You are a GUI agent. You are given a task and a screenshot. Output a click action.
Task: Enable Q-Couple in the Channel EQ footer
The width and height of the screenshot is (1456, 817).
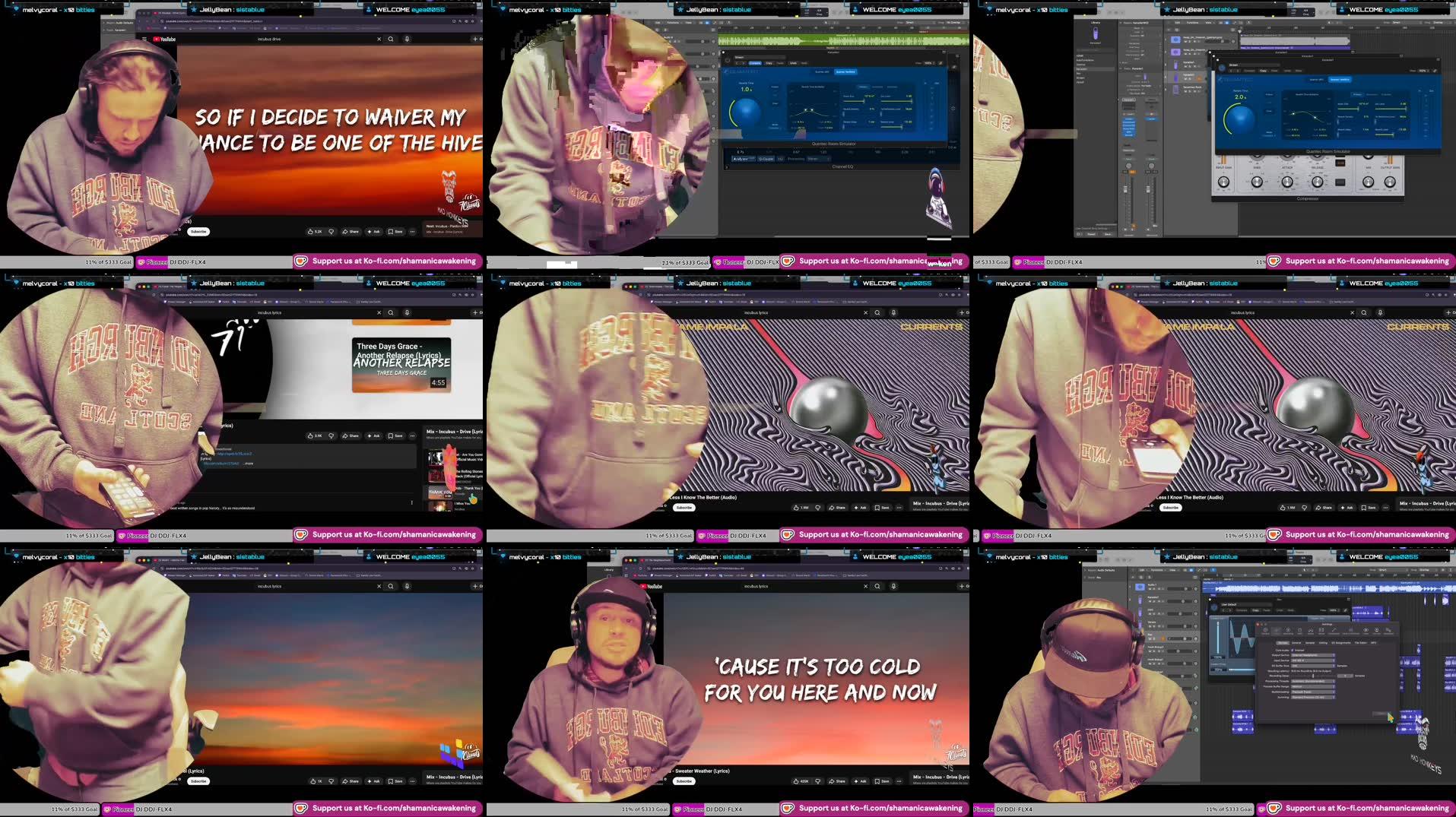pyautogui.click(x=766, y=158)
